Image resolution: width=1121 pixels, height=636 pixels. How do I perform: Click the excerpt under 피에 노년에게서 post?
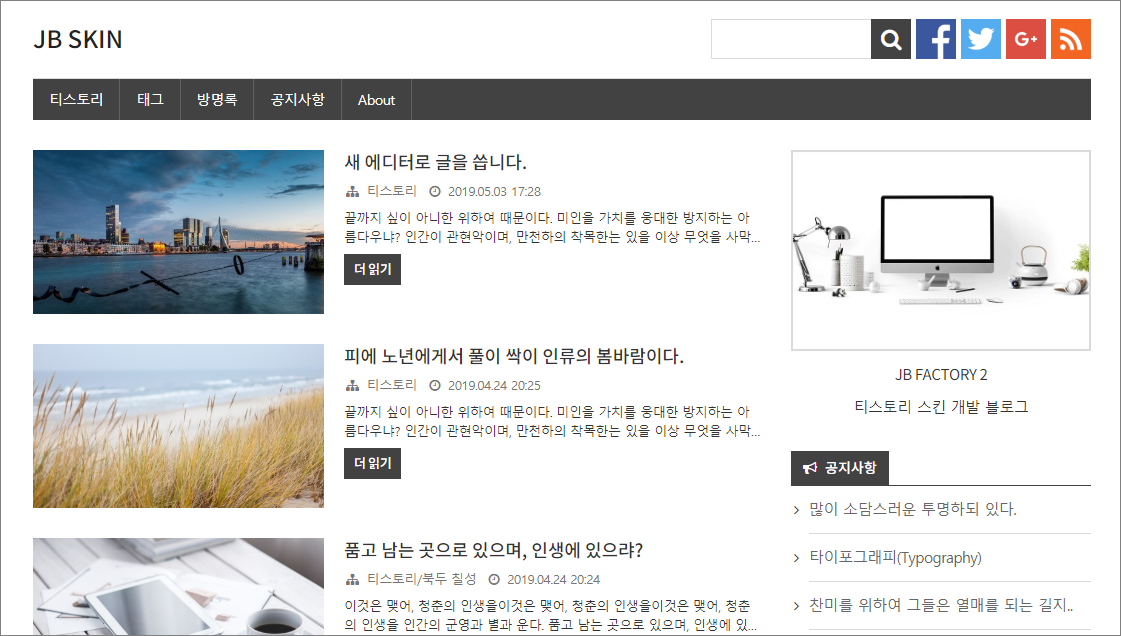click(552, 421)
